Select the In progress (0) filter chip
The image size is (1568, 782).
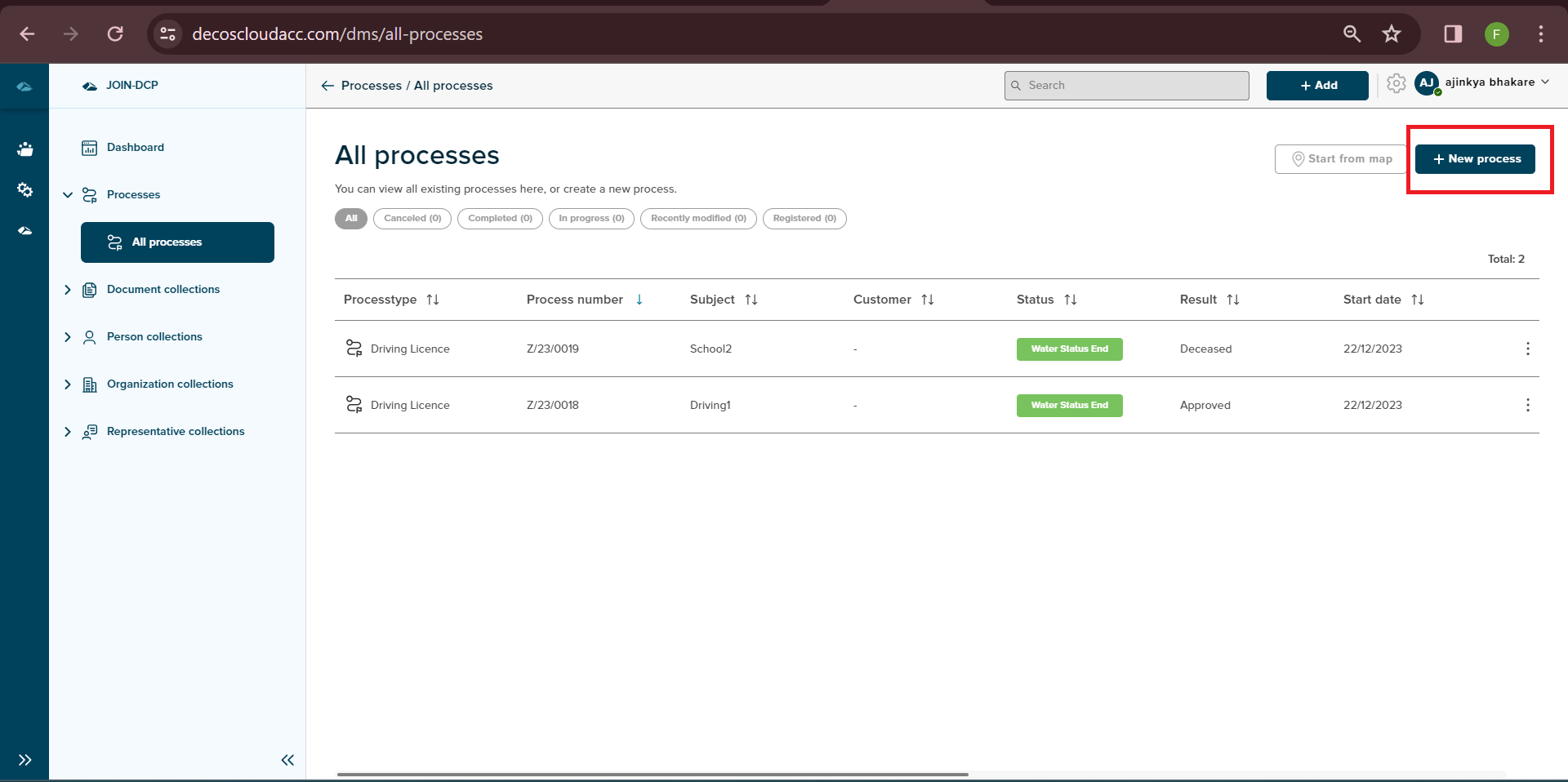[x=591, y=219]
